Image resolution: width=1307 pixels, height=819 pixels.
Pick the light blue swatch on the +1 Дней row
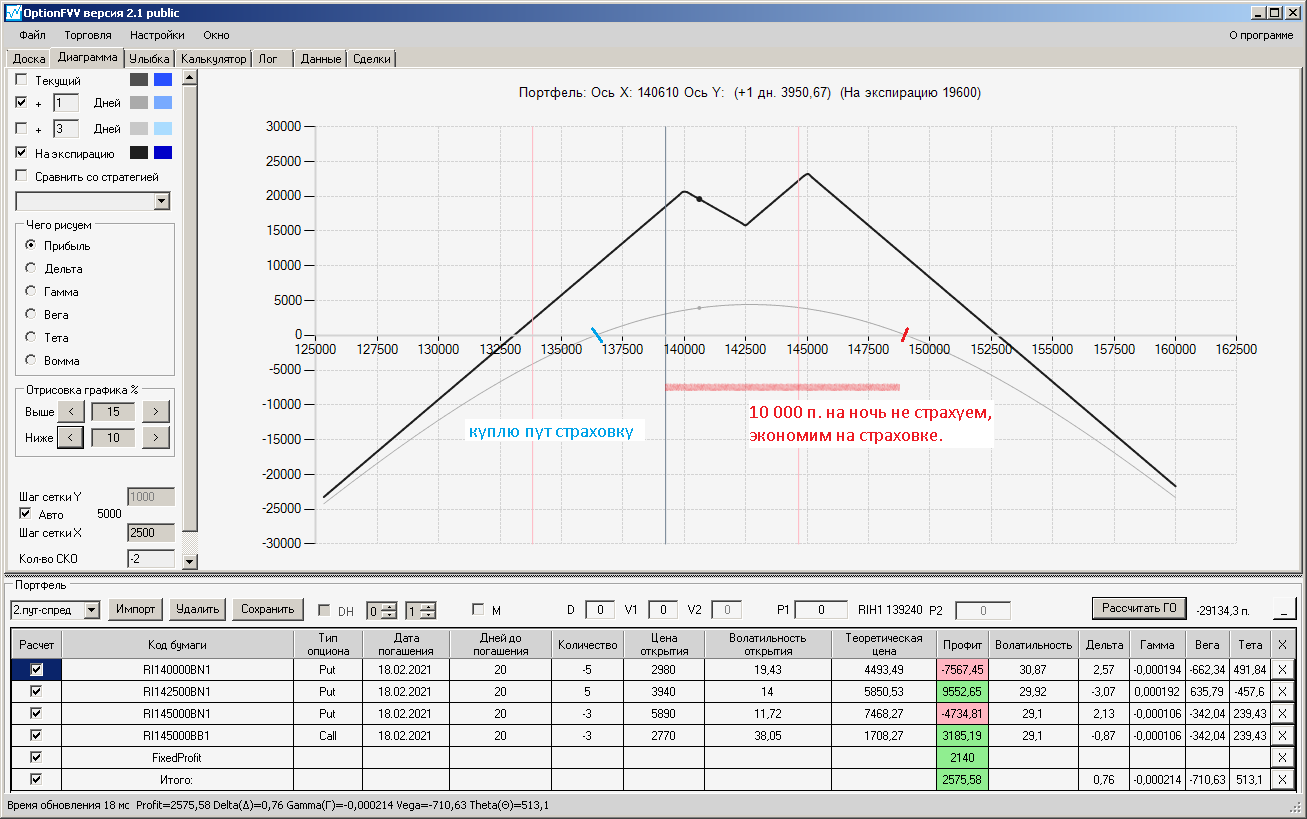(163, 103)
